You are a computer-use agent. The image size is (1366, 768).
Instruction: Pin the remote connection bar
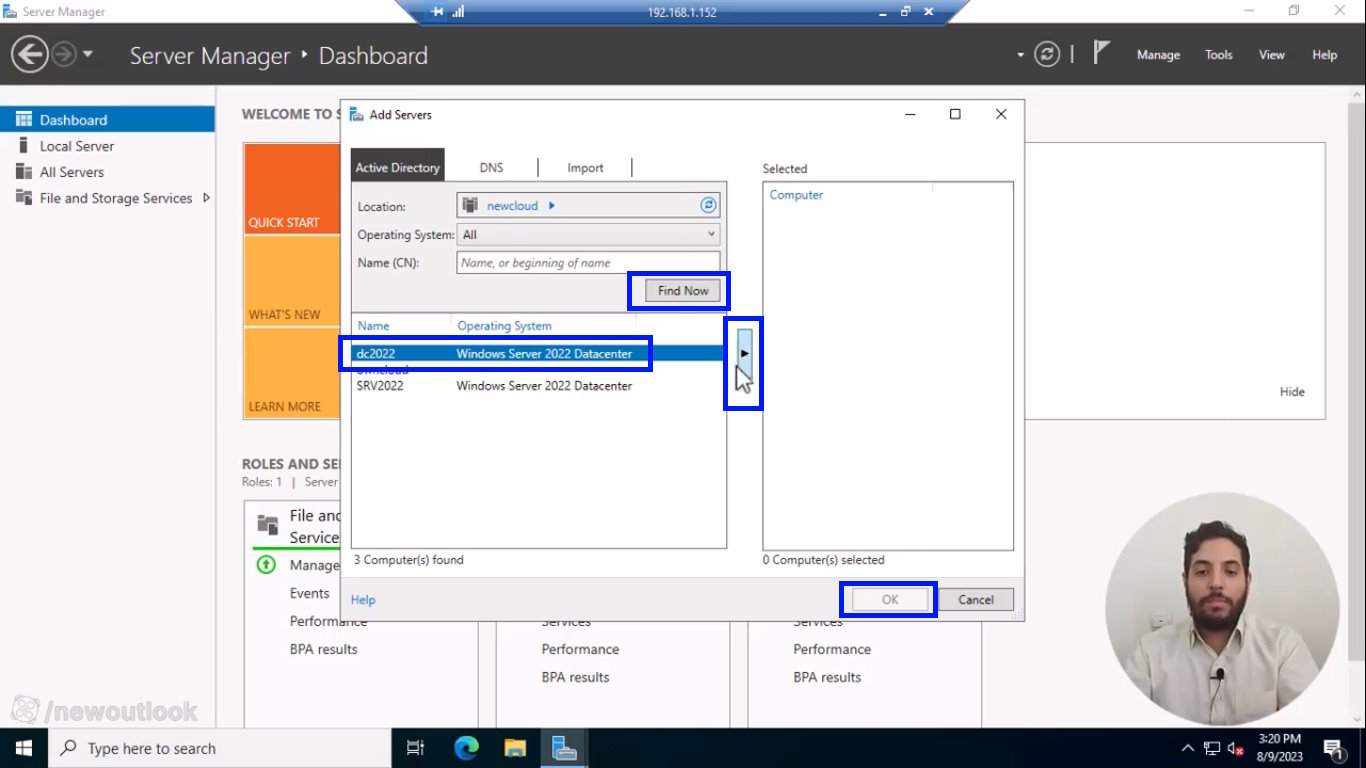(437, 12)
